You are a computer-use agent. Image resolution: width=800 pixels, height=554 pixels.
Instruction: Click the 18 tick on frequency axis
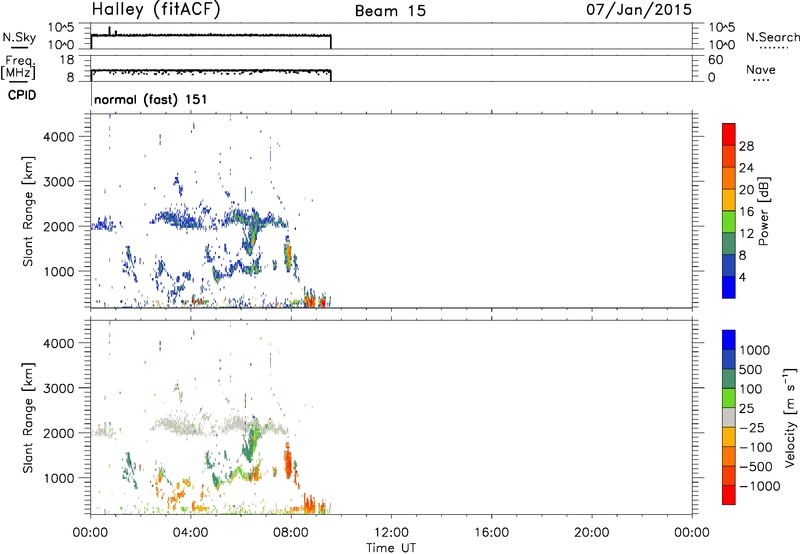click(x=67, y=60)
